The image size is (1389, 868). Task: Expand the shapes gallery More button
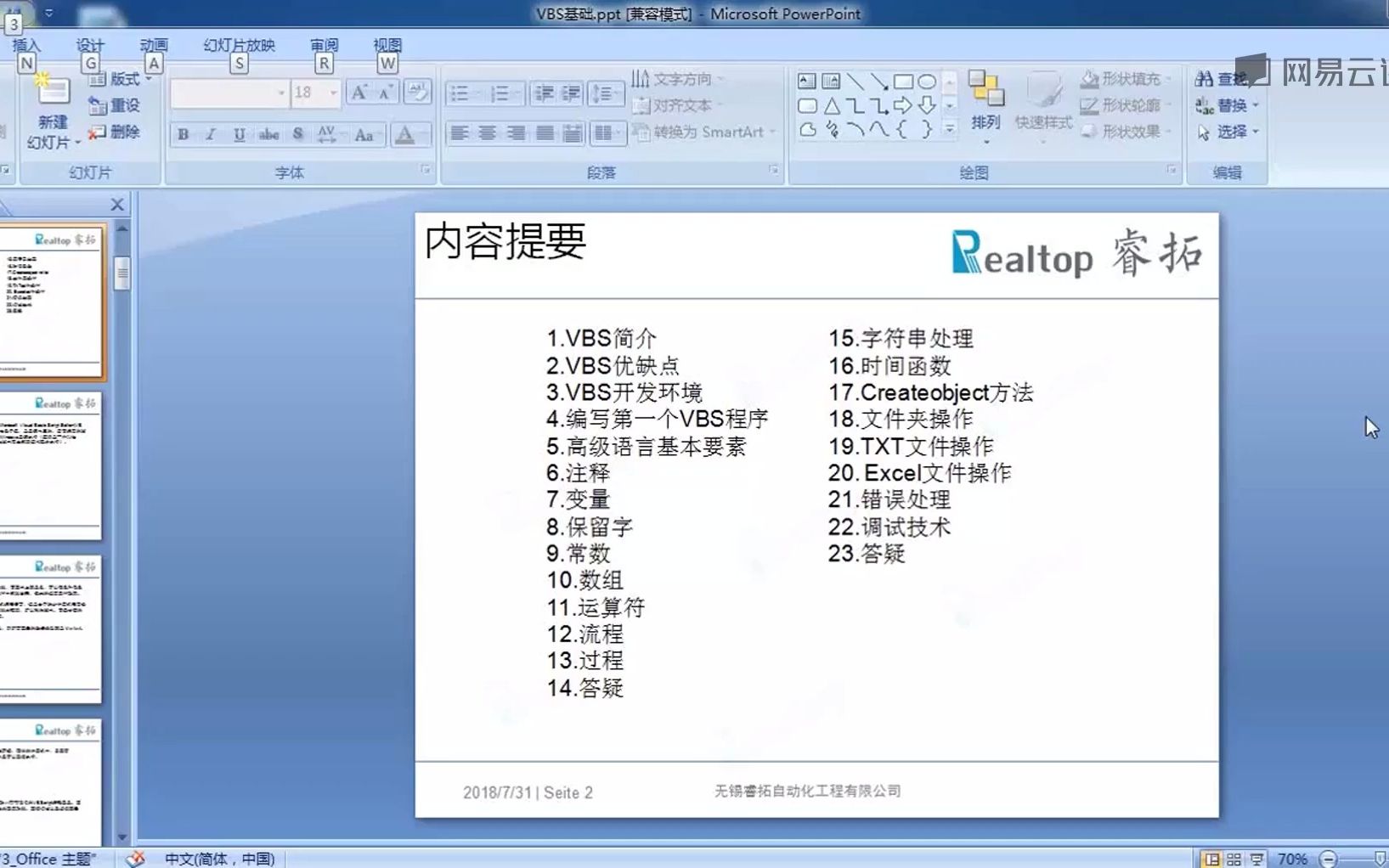coord(950,129)
